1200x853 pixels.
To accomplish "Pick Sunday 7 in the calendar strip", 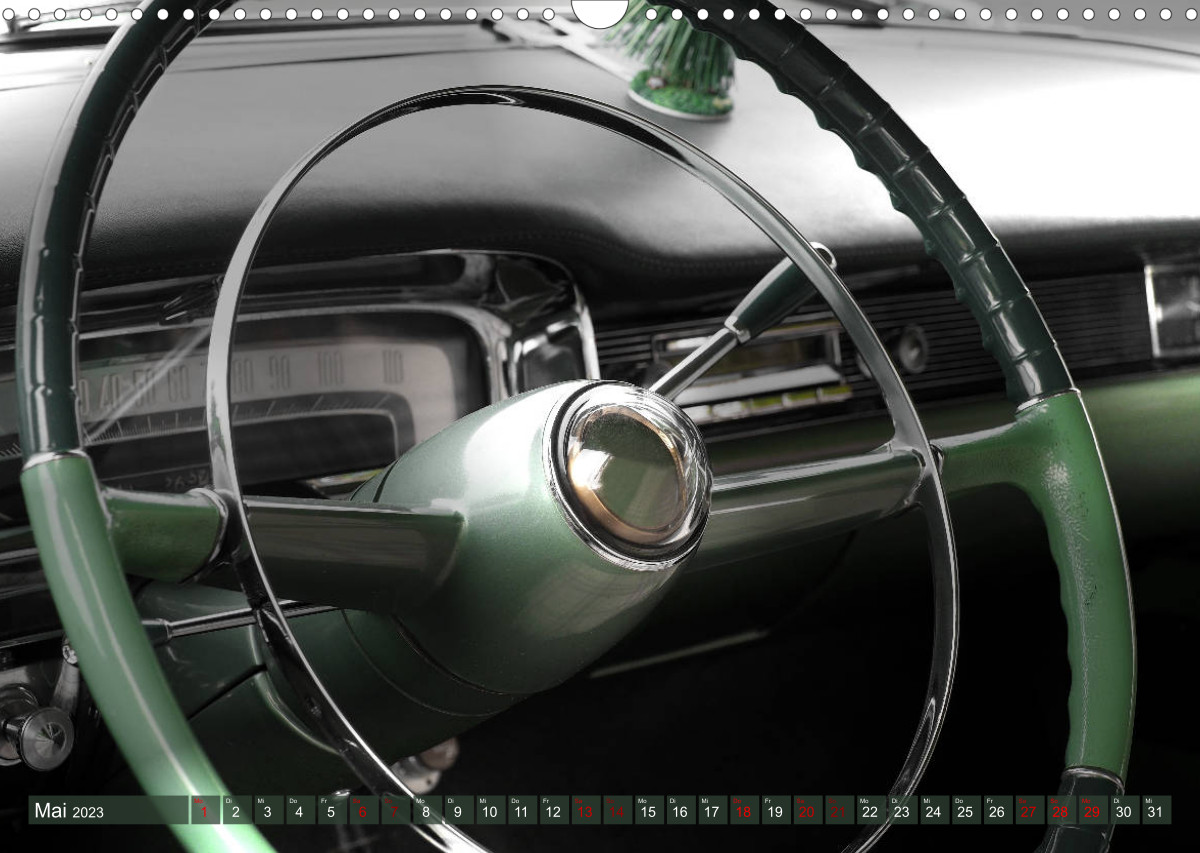I will (x=394, y=810).
